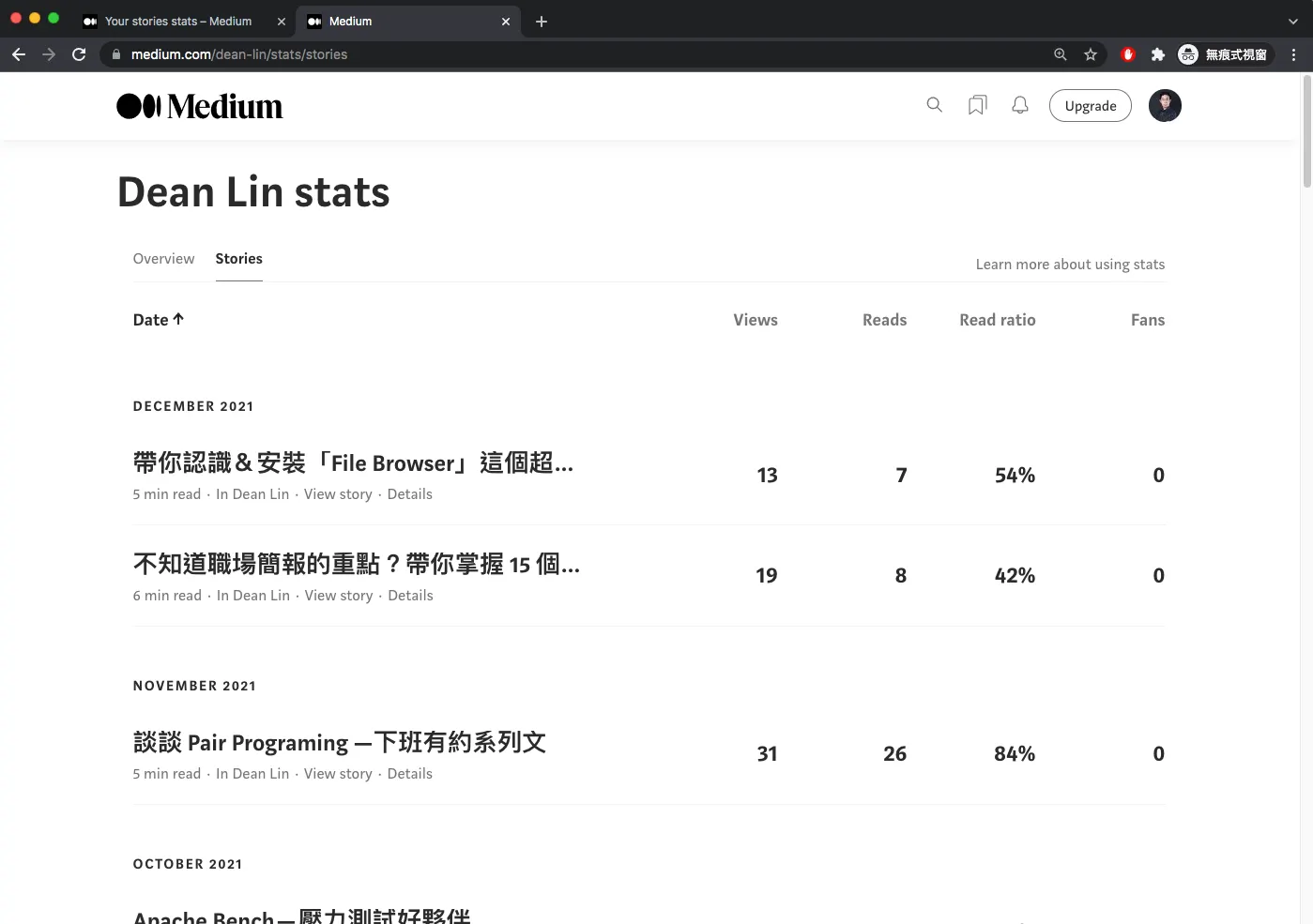Open the Pair Programing story title

(x=340, y=742)
